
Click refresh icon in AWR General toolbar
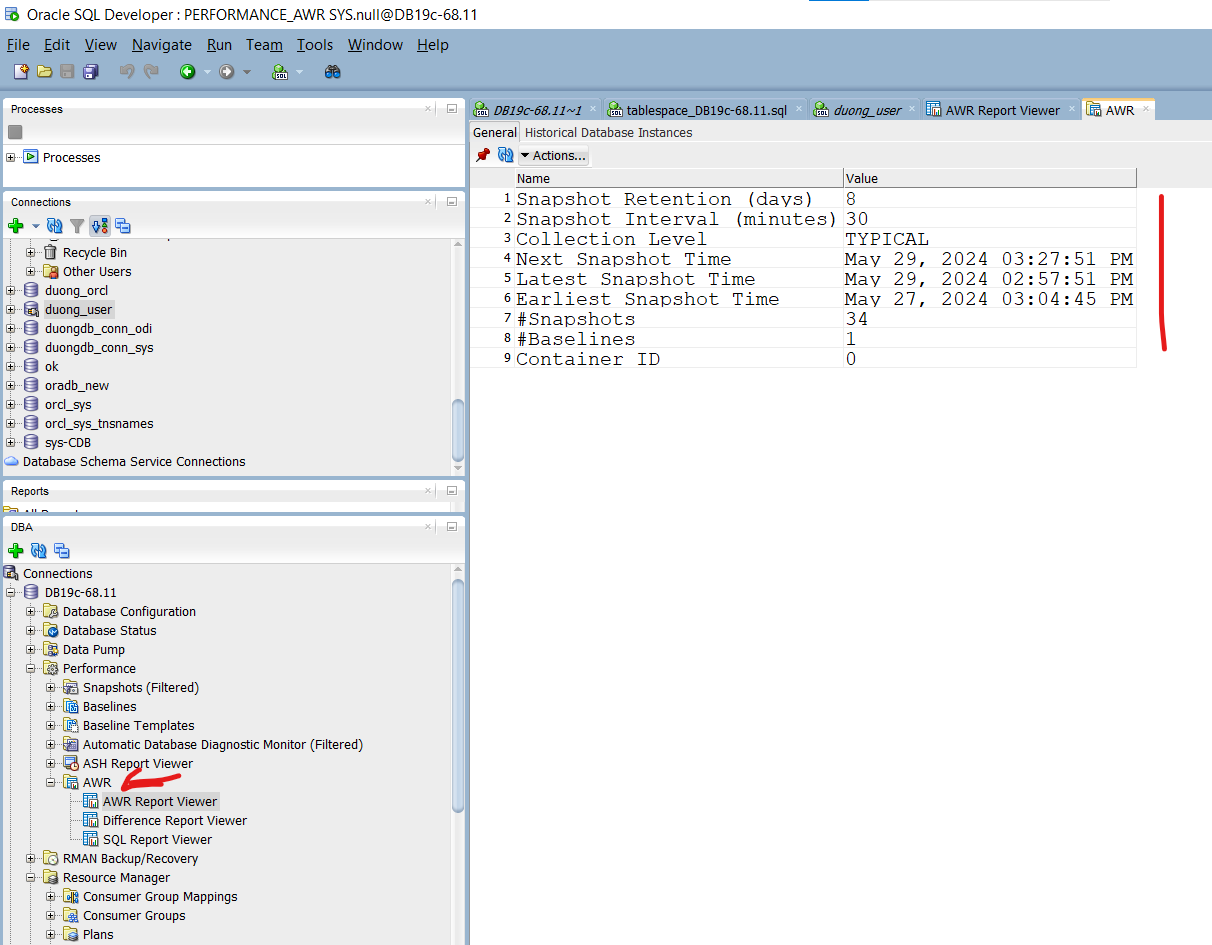pyautogui.click(x=505, y=155)
